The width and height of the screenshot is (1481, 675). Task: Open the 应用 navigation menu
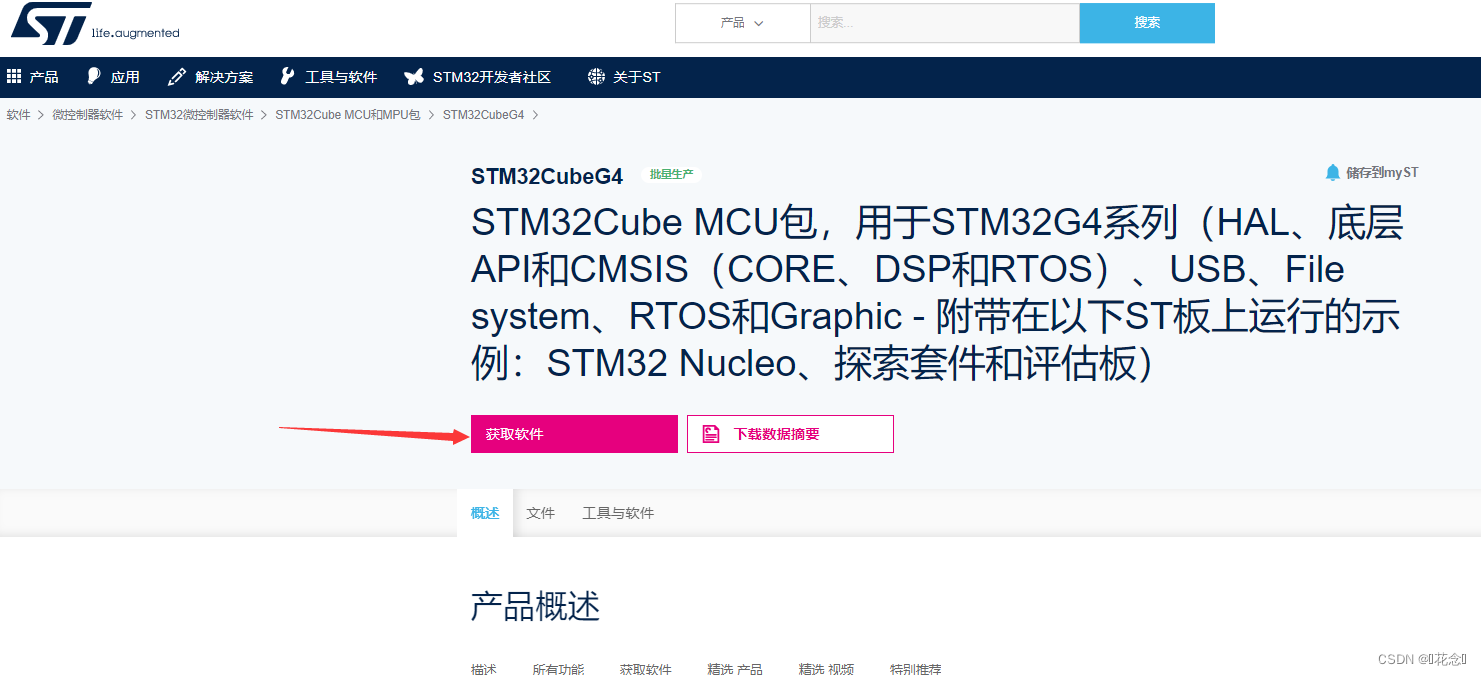coord(125,77)
